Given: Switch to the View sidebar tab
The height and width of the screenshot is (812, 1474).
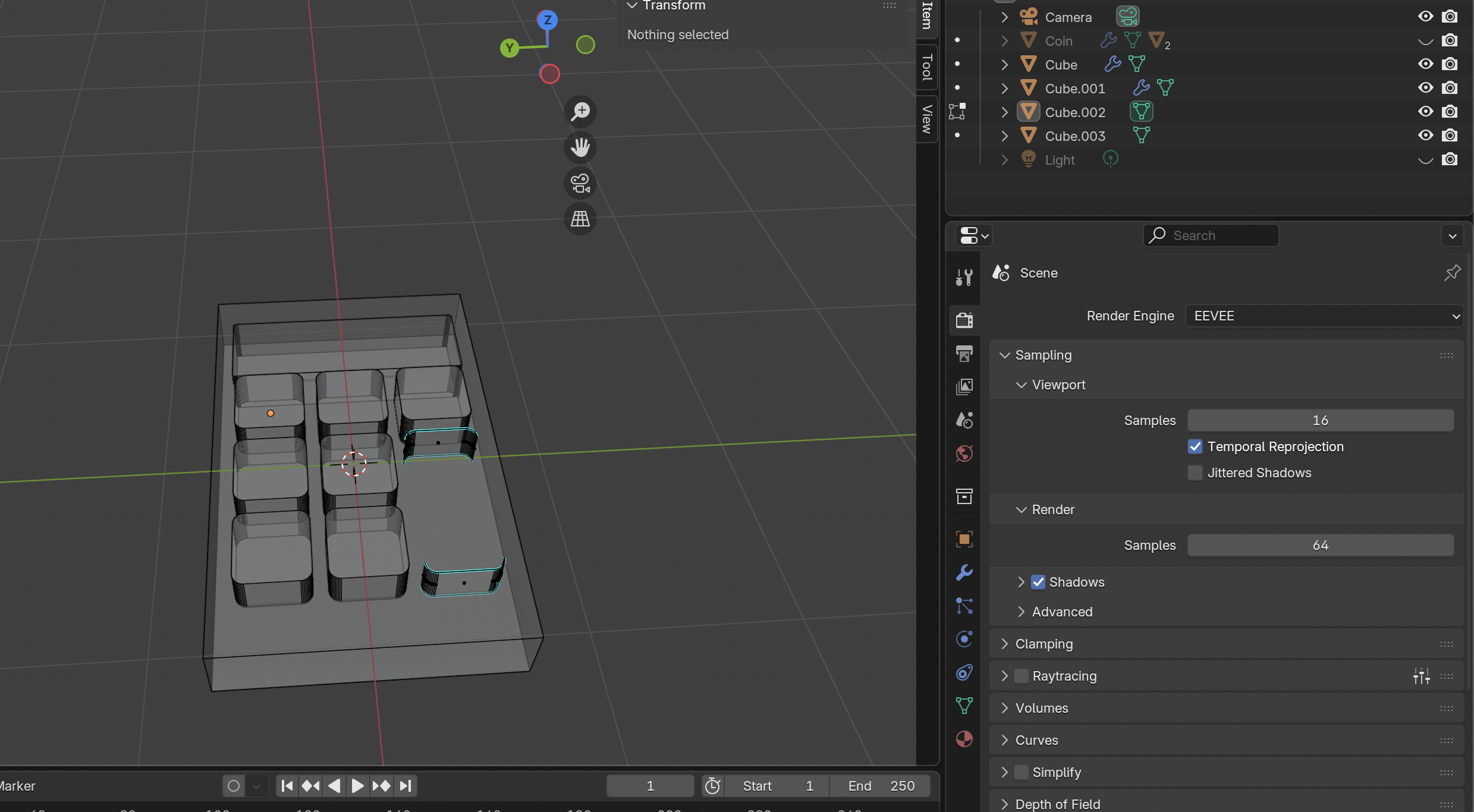Looking at the screenshot, I should [926, 119].
